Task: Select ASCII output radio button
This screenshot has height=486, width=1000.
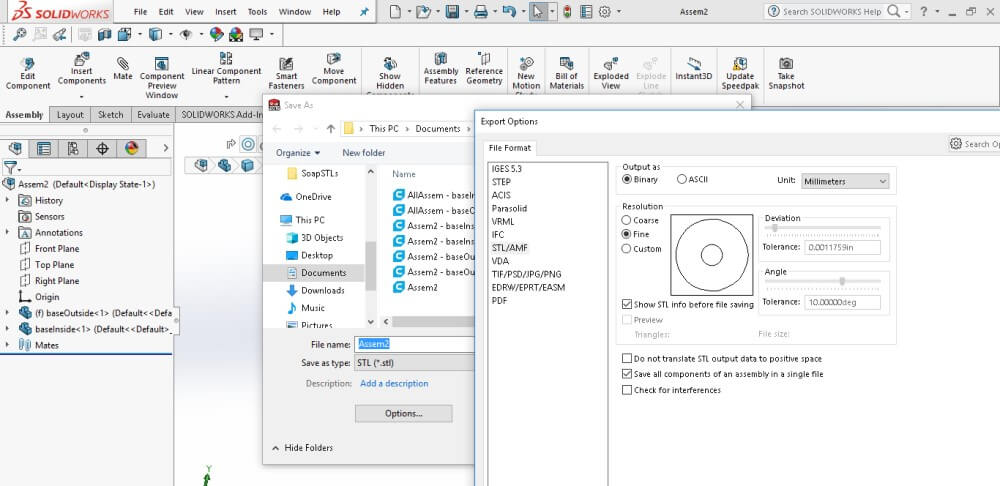Action: point(682,180)
